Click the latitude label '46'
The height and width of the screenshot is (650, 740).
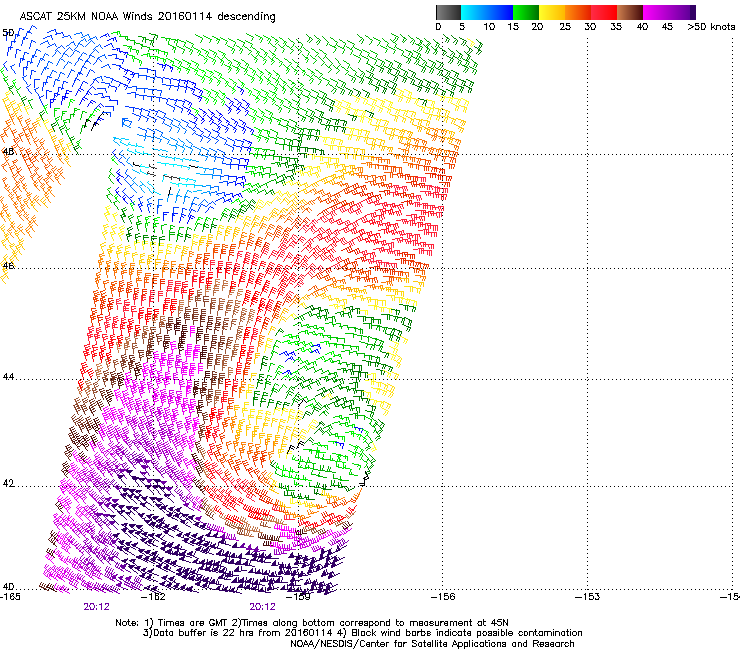point(8,266)
